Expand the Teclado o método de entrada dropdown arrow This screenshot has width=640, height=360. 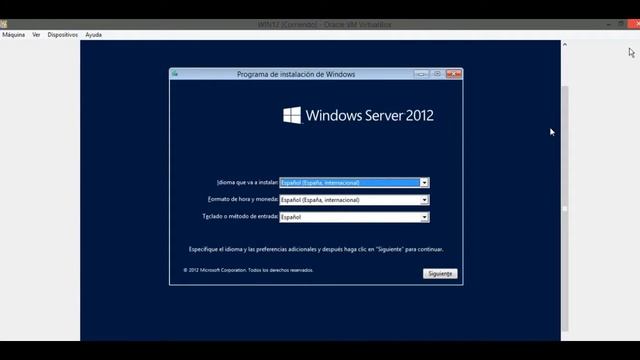point(424,217)
